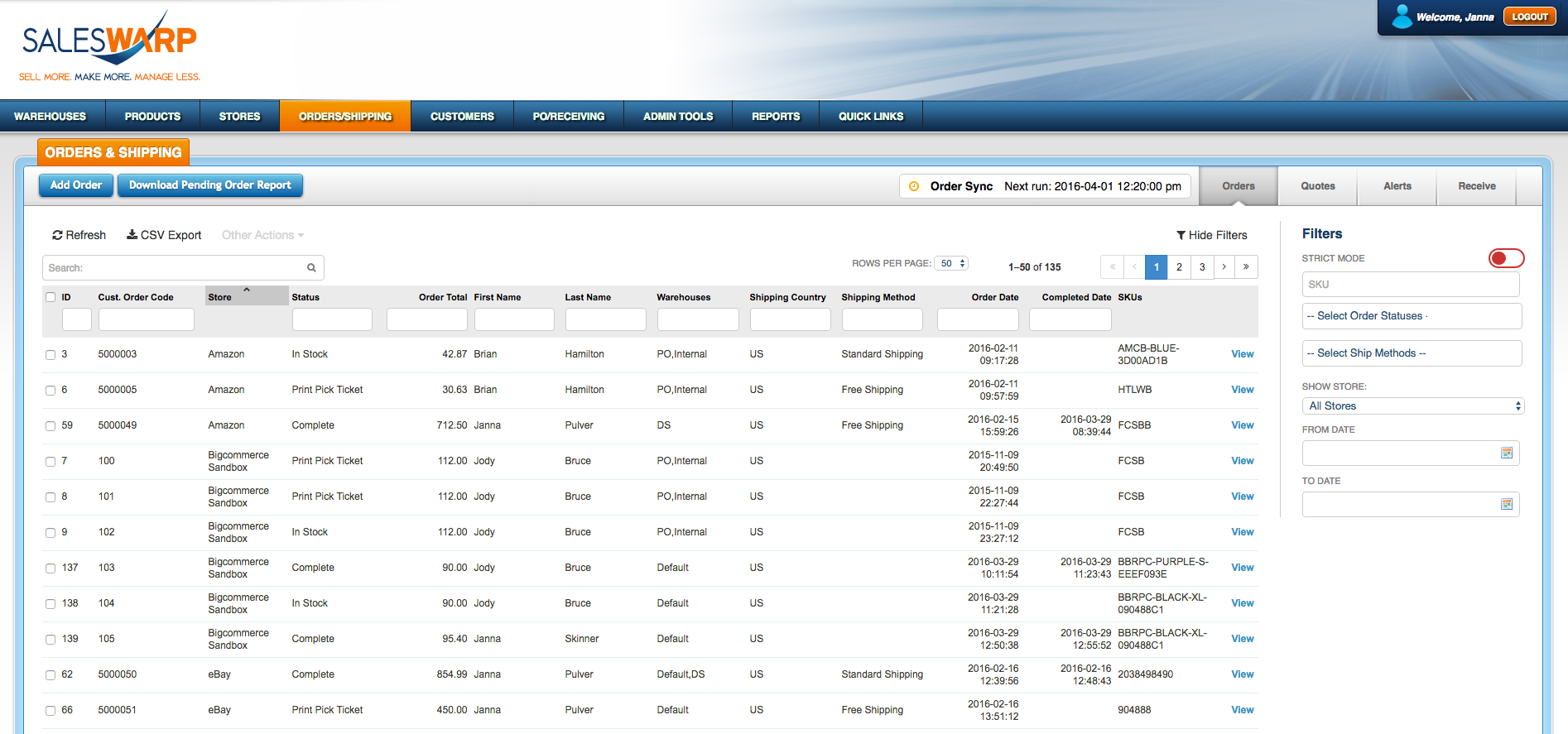
Task: Click Hide Filters link
Action: [x=1212, y=235]
